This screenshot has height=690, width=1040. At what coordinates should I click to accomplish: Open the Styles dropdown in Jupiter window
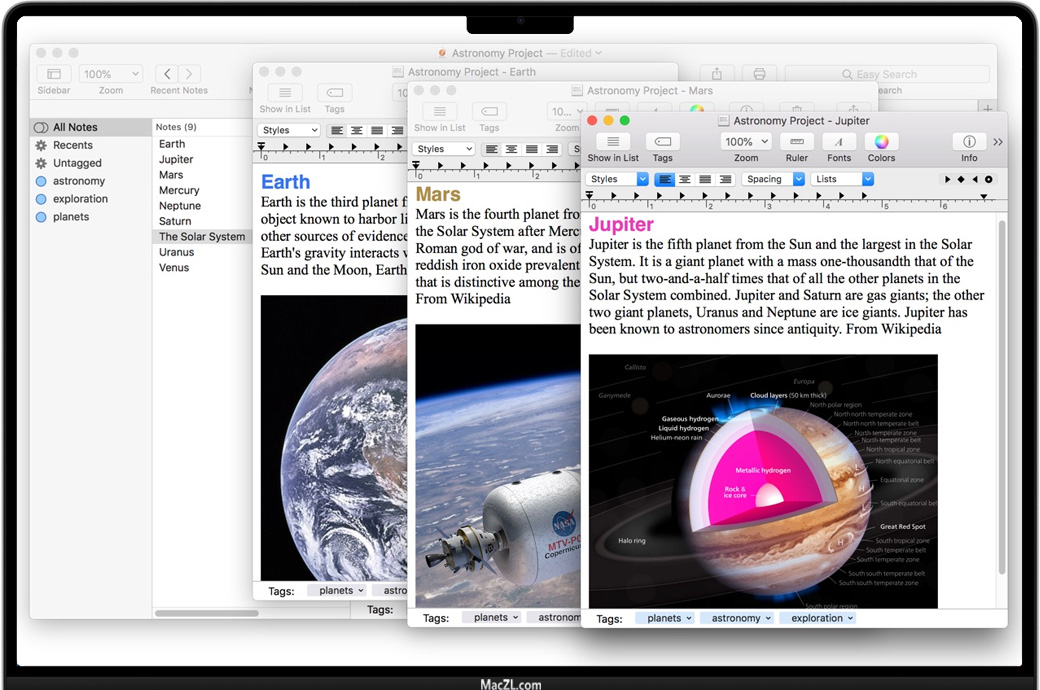(x=616, y=180)
